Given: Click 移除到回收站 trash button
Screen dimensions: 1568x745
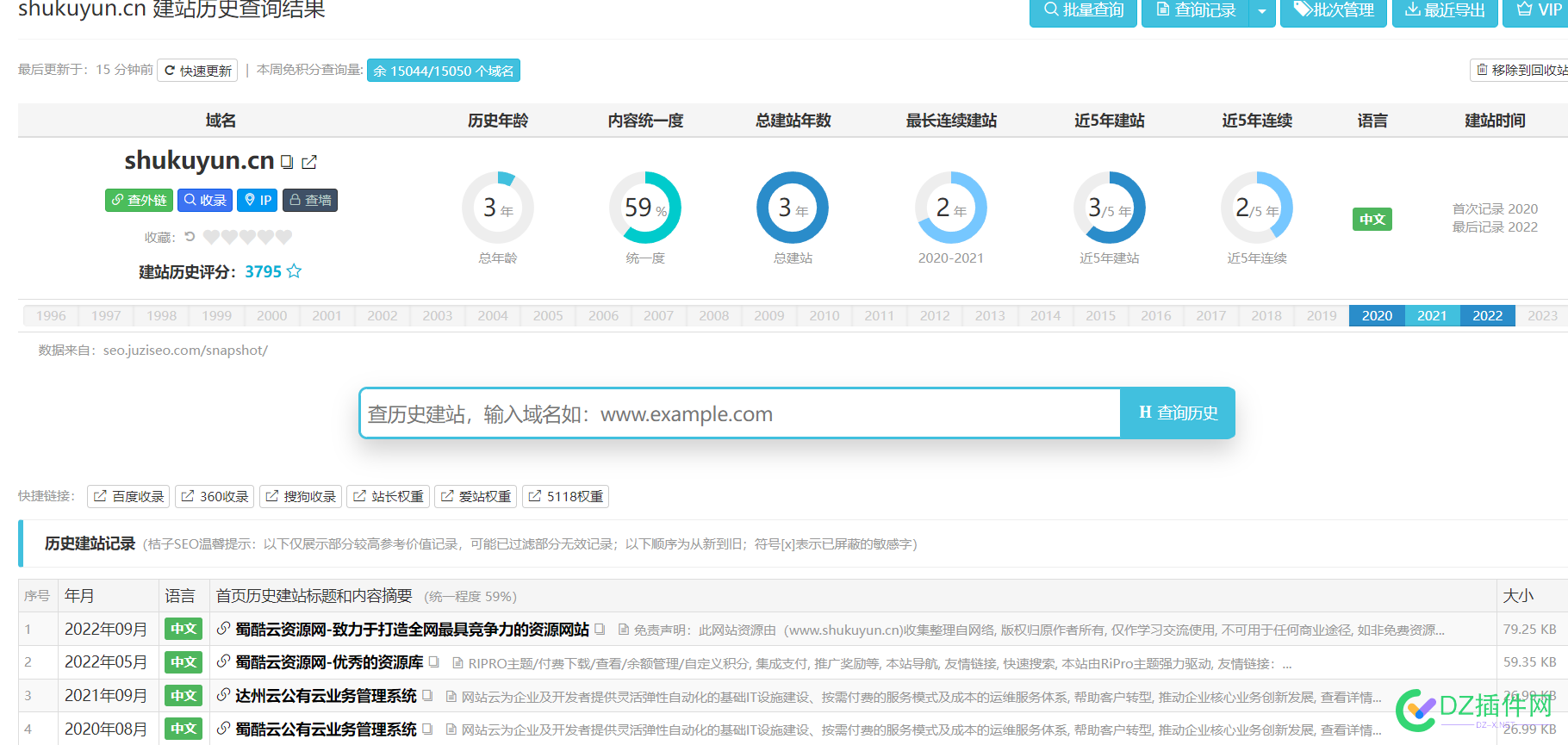Looking at the screenshot, I should (x=1521, y=70).
